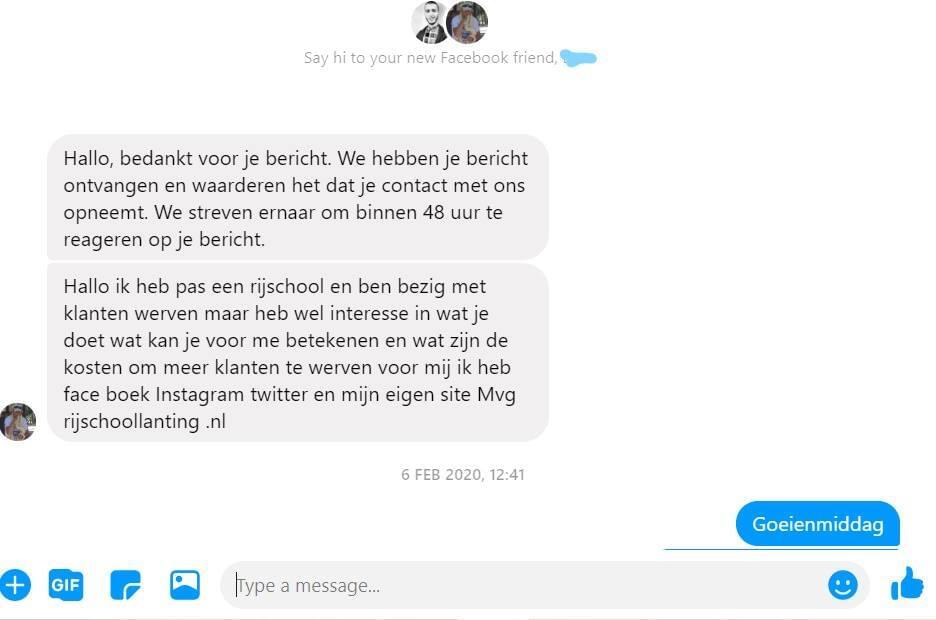Image resolution: width=936 pixels, height=620 pixels.
Task: Click the sender avatar beside the rijschool message
Action: click(18, 422)
